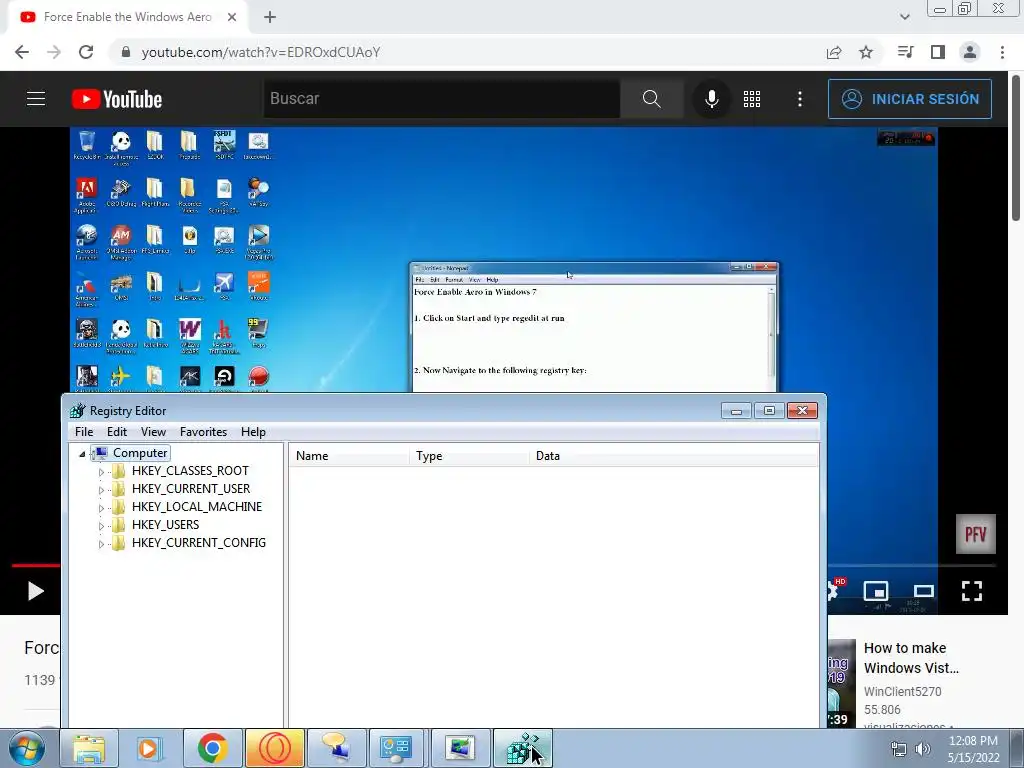Open the Favorites menu in Registry Editor
Image resolution: width=1024 pixels, height=768 pixels.
point(203,432)
